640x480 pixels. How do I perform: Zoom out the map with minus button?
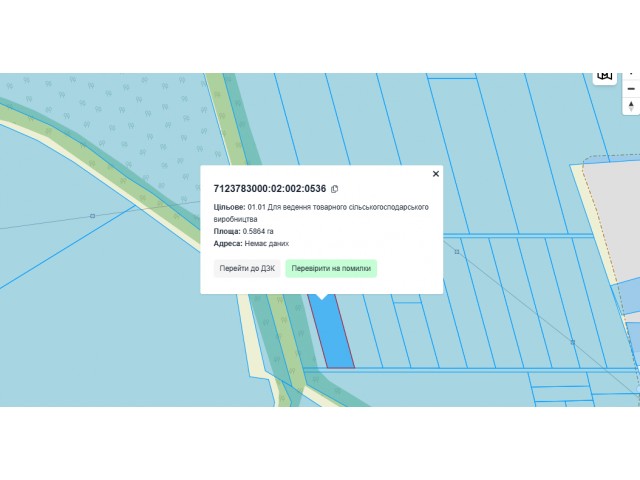tap(631, 88)
